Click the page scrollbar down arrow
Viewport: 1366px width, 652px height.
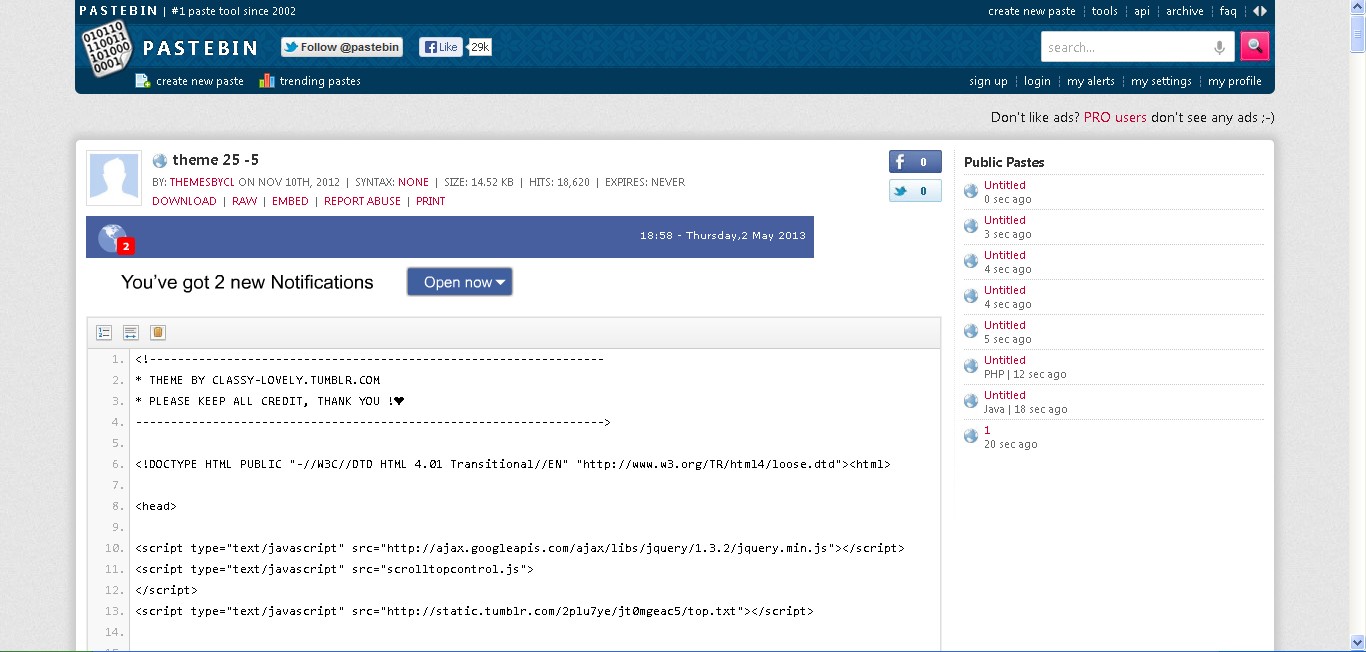(x=1357, y=642)
